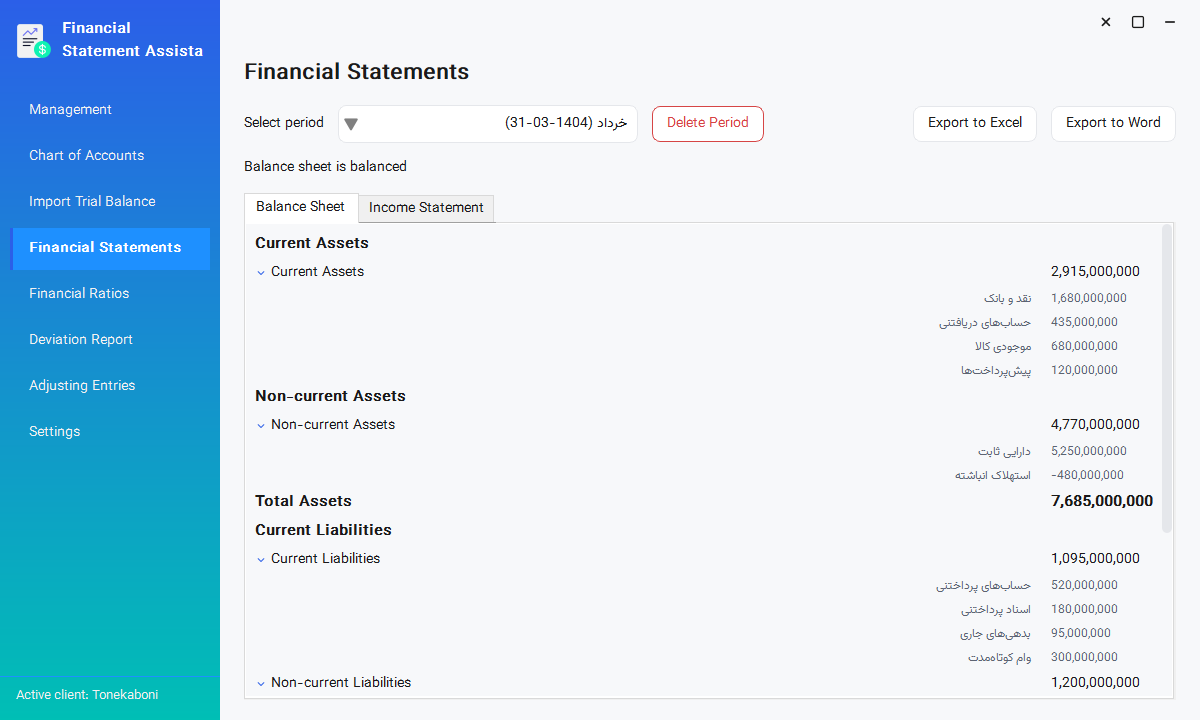This screenshot has width=1200, height=720.
Task: Click the value 300,000,000
Action: [1084, 657]
